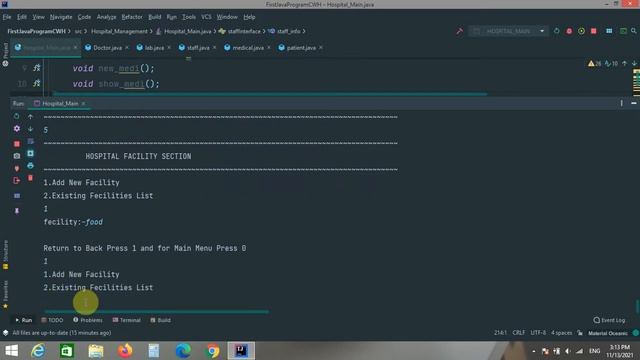This screenshot has height=360, width=640.
Task: Go to previous highlighted error up arrow
Action: point(624,64)
